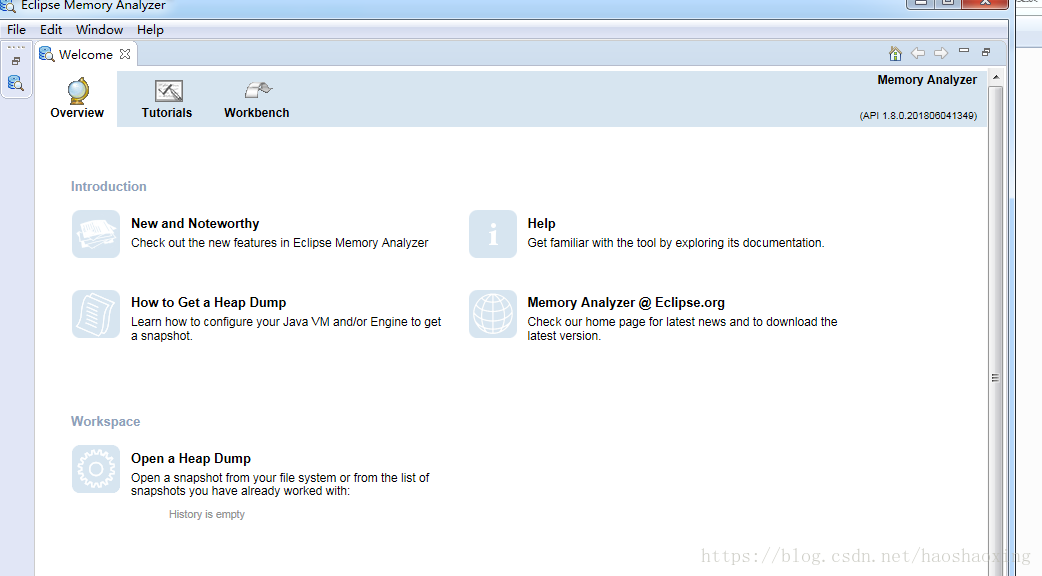
Task: Click the How to Get a Heap Dump icon
Action: [96, 314]
